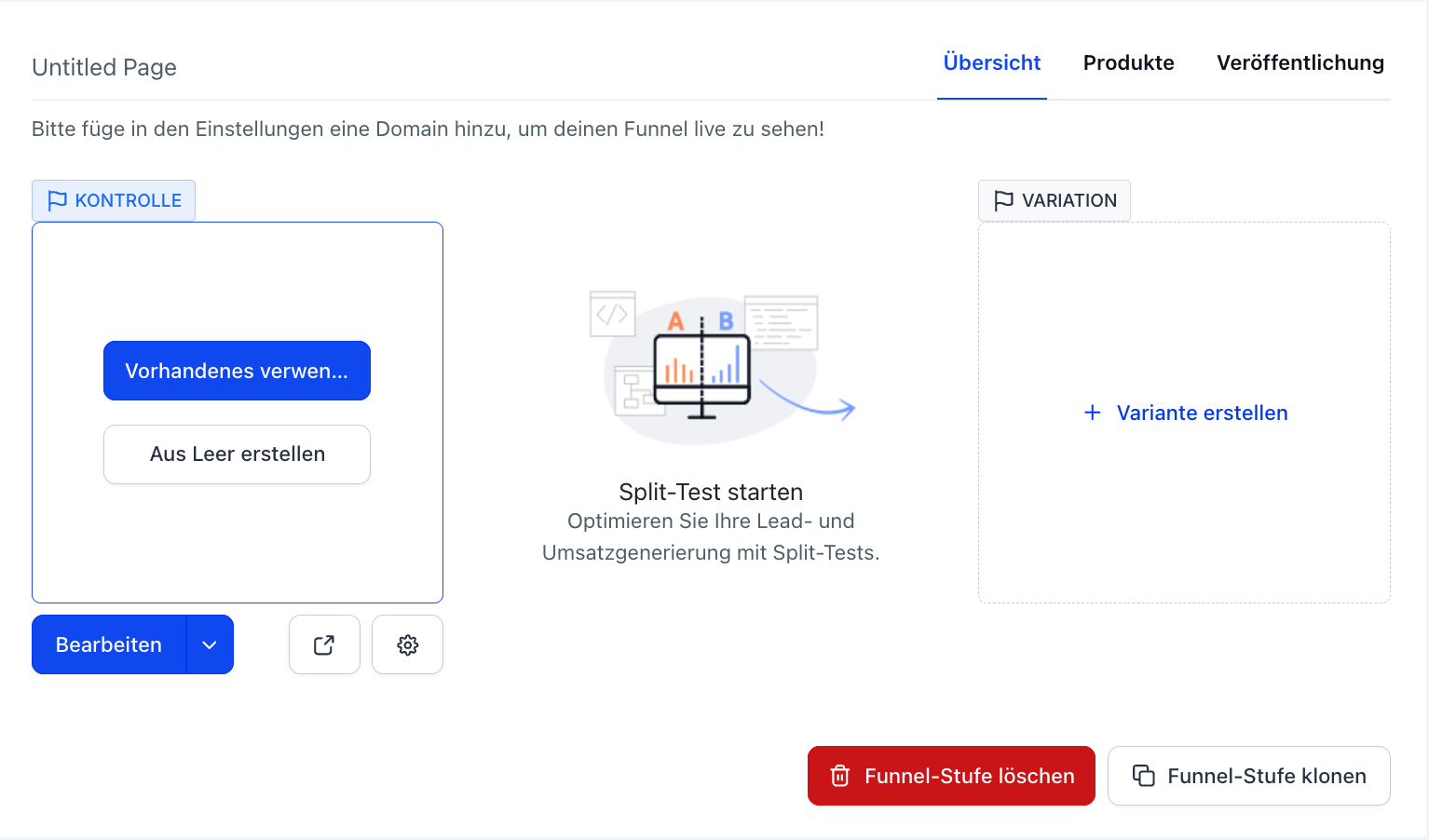Select the KONTROLLE label badge
Viewport: 1429px width, 840px height.
[113, 199]
